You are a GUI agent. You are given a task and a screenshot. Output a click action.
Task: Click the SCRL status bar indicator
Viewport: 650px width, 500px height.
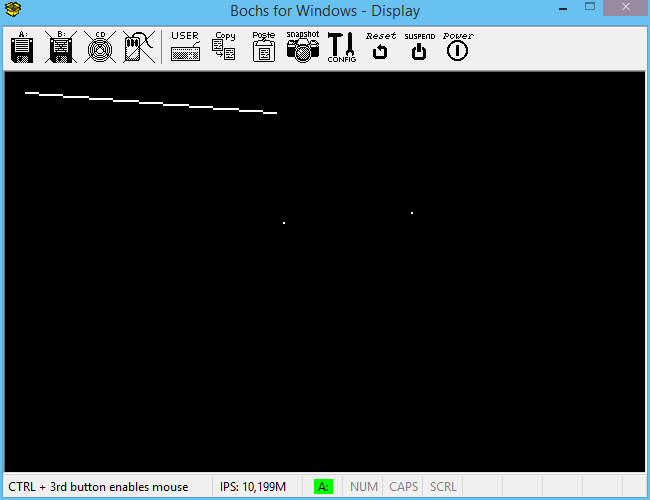pyautogui.click(x=443, y=486)
